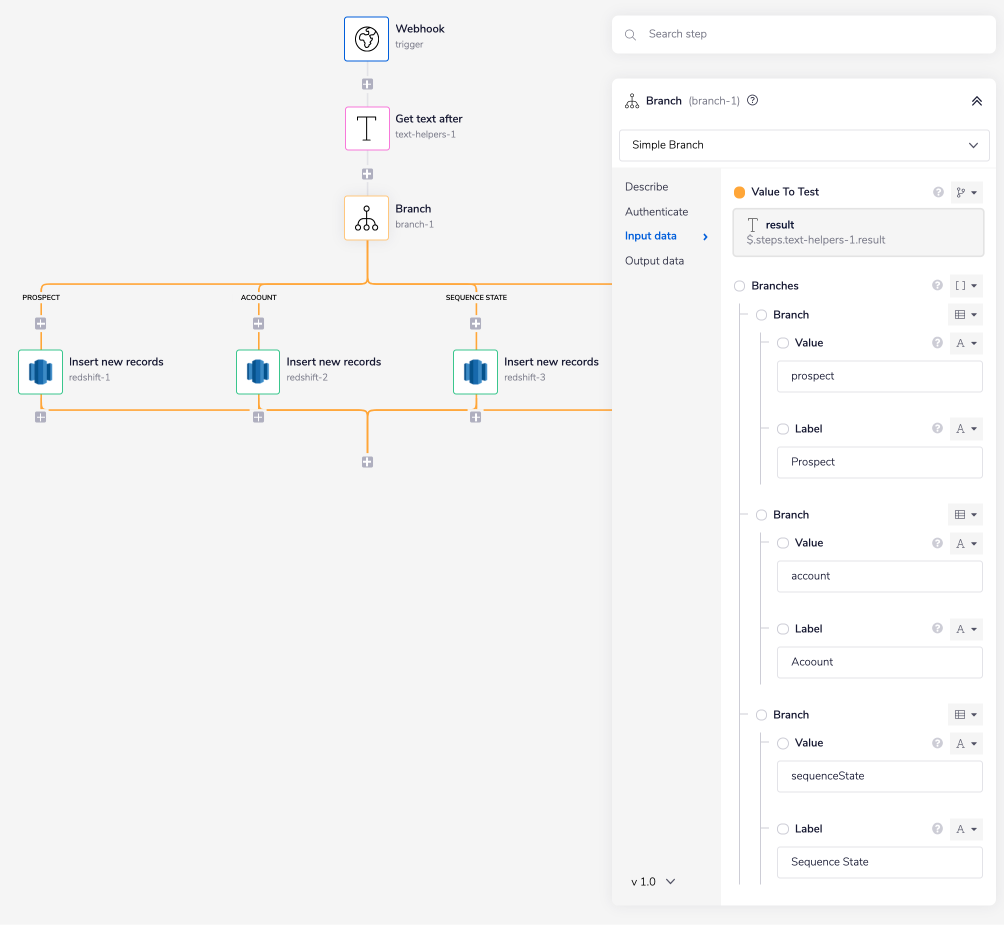The image size is (1004, 925).
Task: Click the Redshift icon on redshift-3 step
Action: click(x=475, y=371)
